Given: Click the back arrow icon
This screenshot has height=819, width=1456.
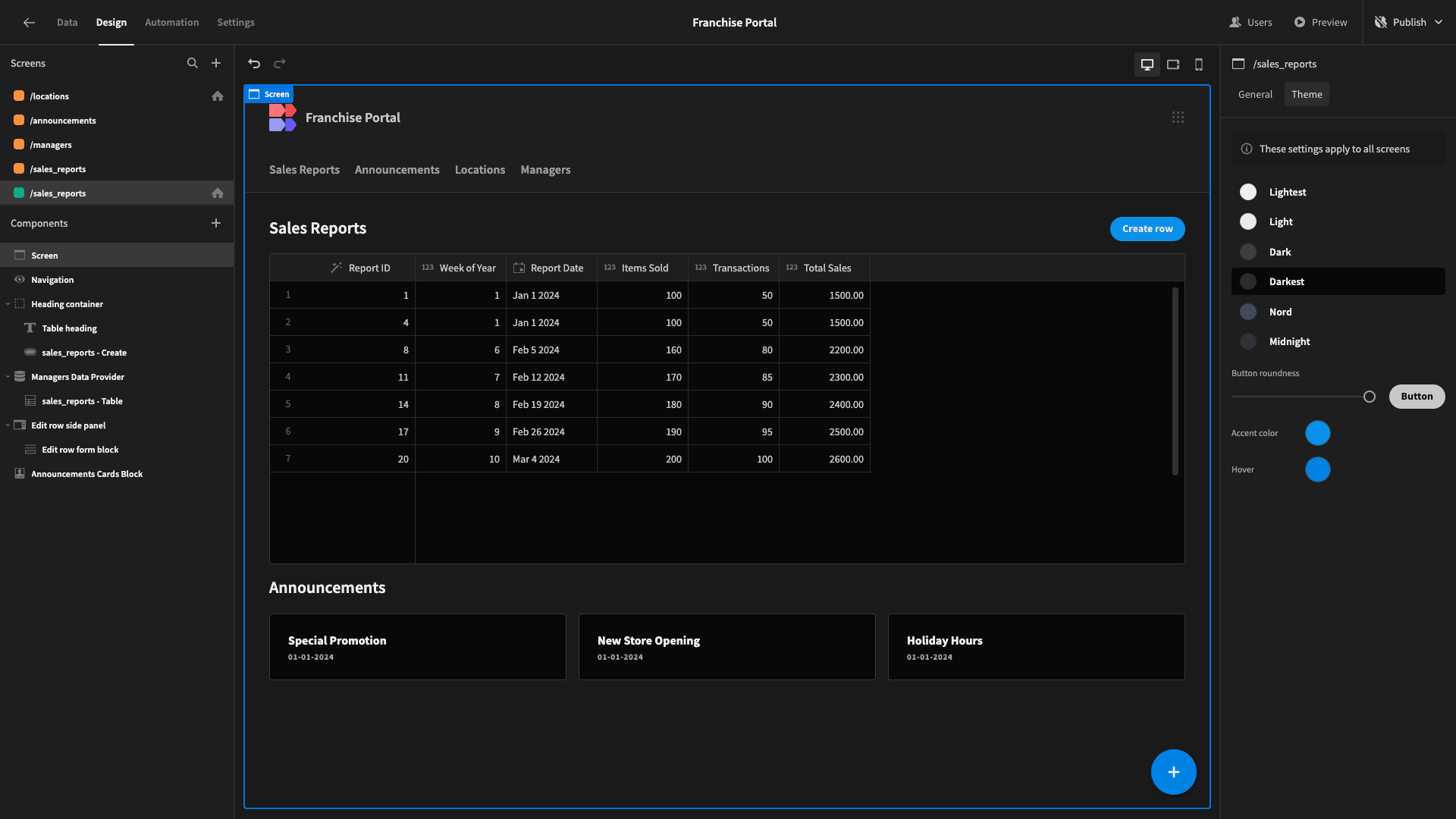Looking at the screenshot, I should (29, 23).
